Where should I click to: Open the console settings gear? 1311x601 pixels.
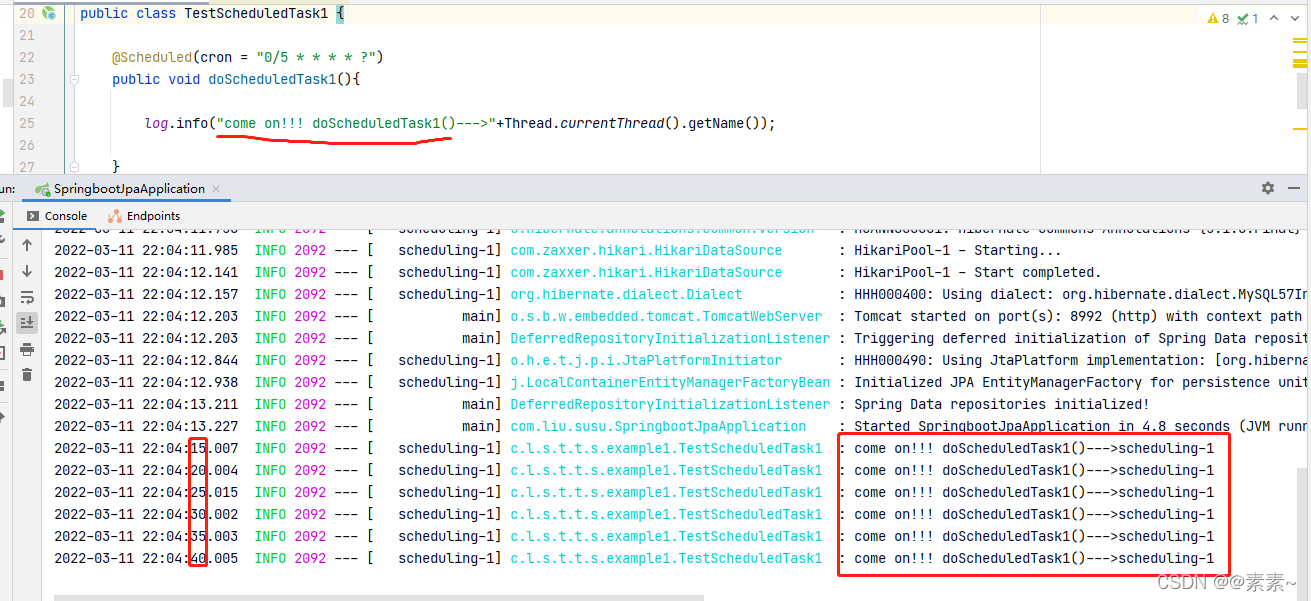[1267, 188]
